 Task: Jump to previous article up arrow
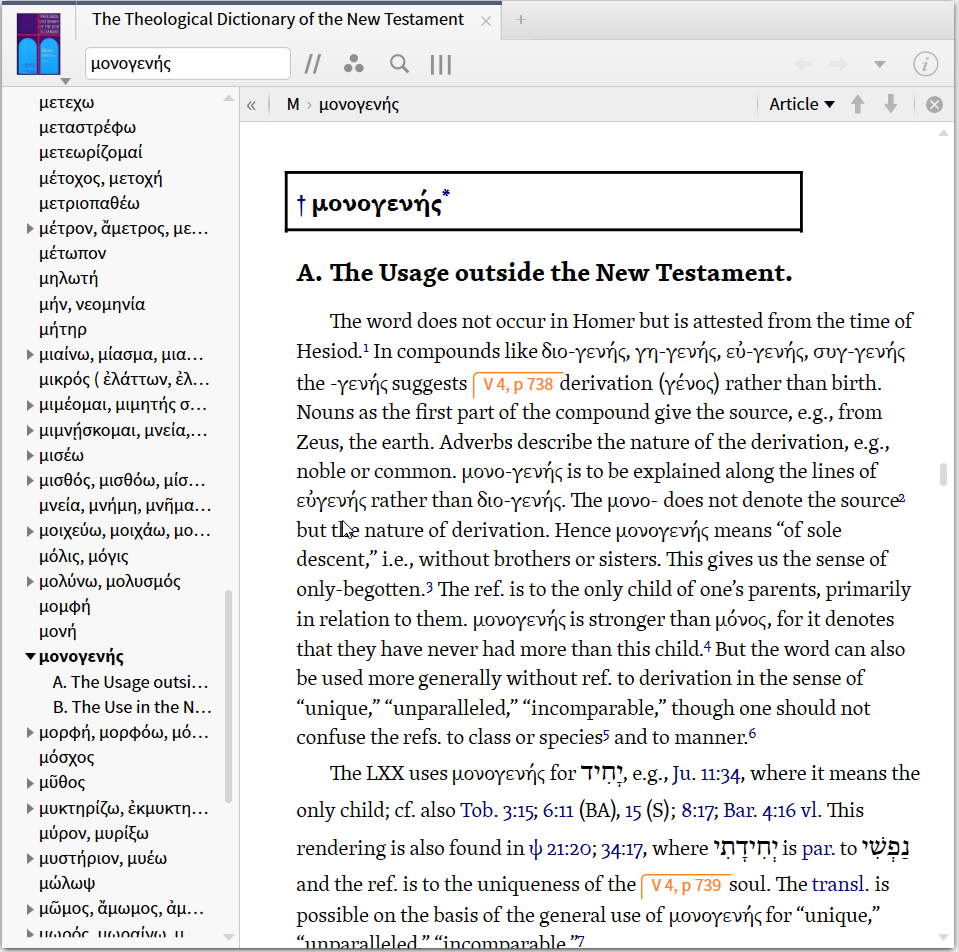point(857,105)
